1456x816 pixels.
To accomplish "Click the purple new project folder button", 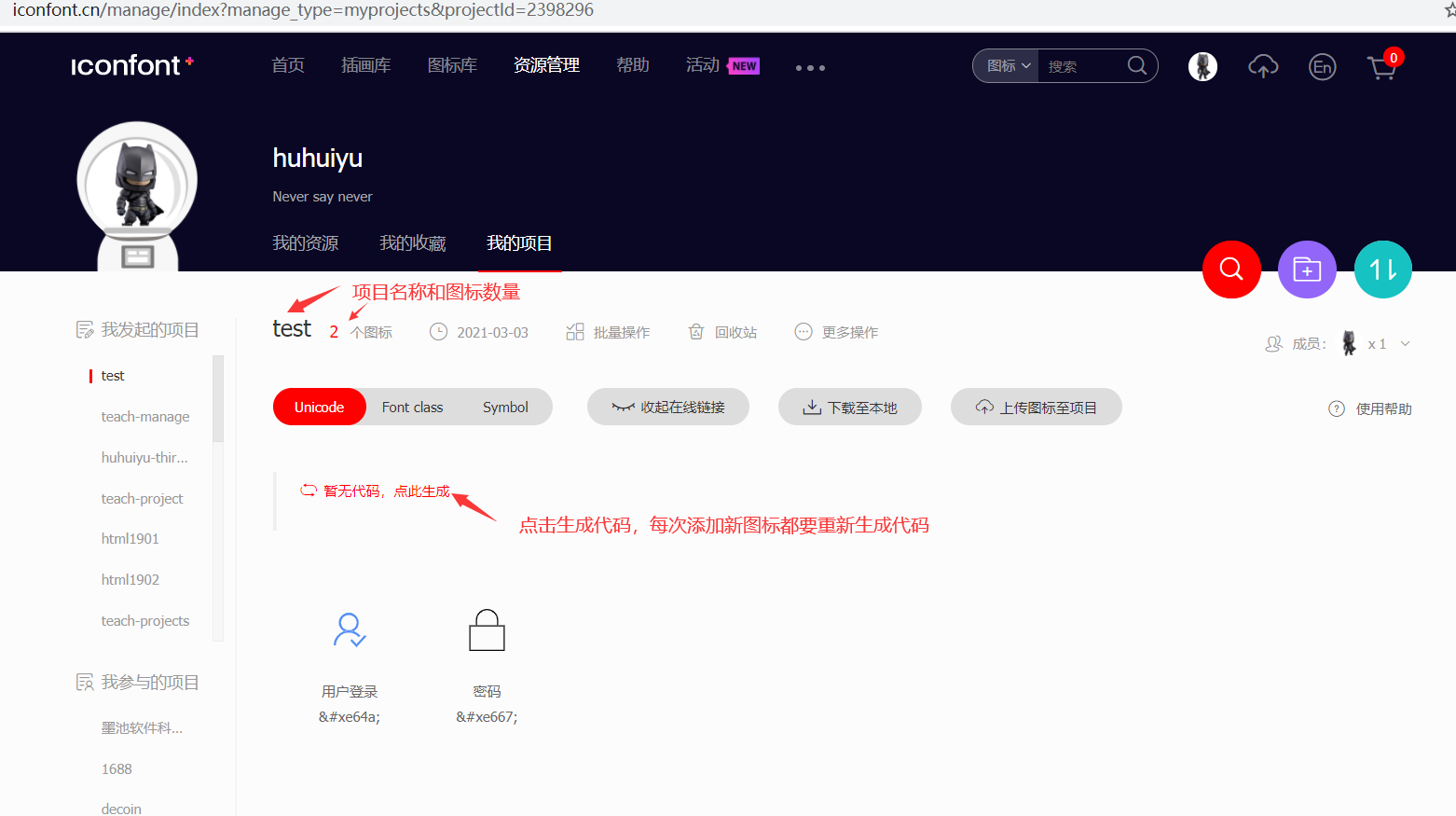I will [x=1307, y=270].
